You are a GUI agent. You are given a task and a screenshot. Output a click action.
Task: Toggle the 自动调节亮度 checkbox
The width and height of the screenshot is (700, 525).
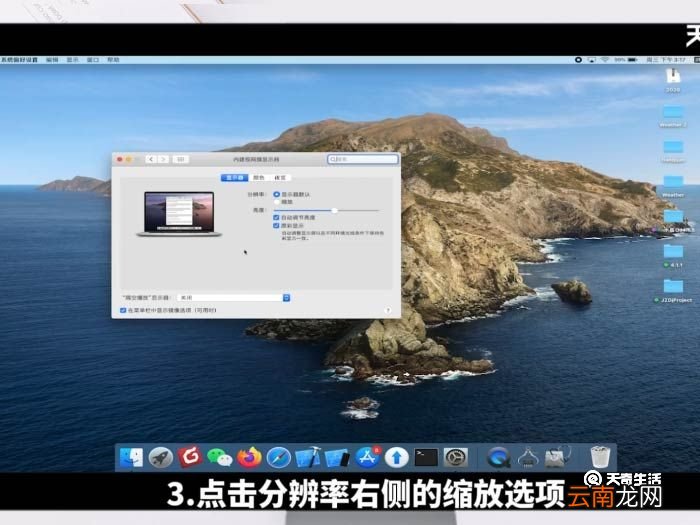[276, 217]
